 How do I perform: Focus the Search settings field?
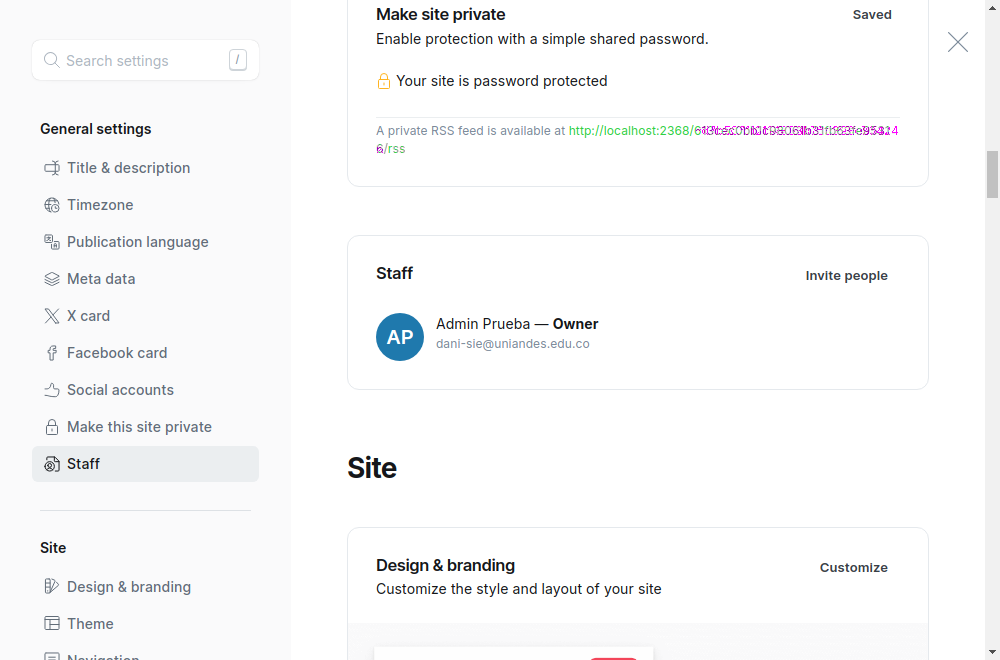[x=145, y=61]
